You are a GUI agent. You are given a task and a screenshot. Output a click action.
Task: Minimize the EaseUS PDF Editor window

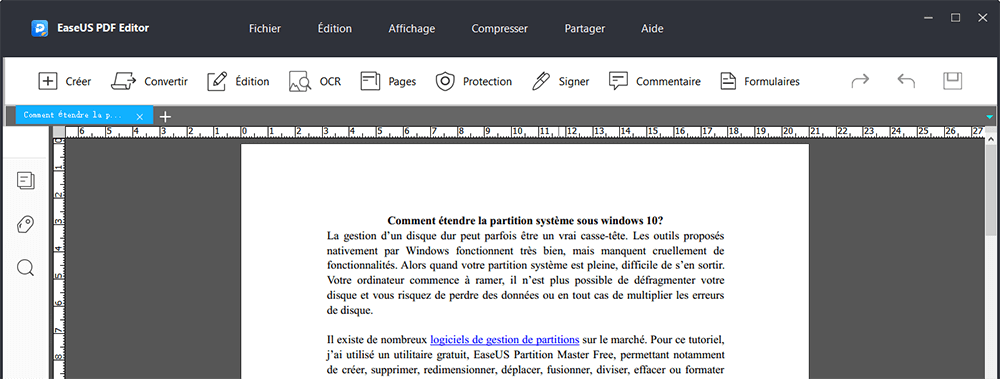[929, 18]
